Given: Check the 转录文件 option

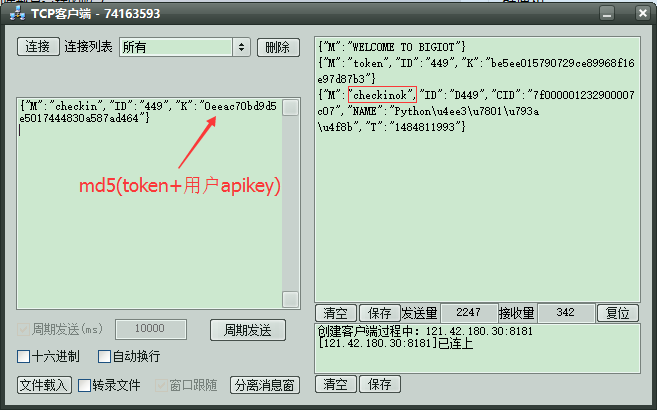Looking at the screenshot, I should tap(84, 385).
